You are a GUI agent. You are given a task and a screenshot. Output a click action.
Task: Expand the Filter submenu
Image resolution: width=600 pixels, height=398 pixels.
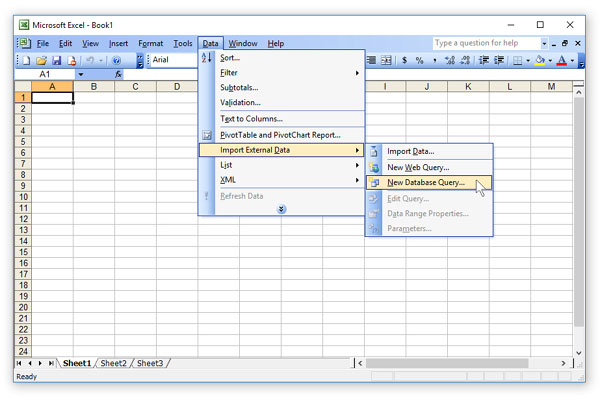(282, 73)
